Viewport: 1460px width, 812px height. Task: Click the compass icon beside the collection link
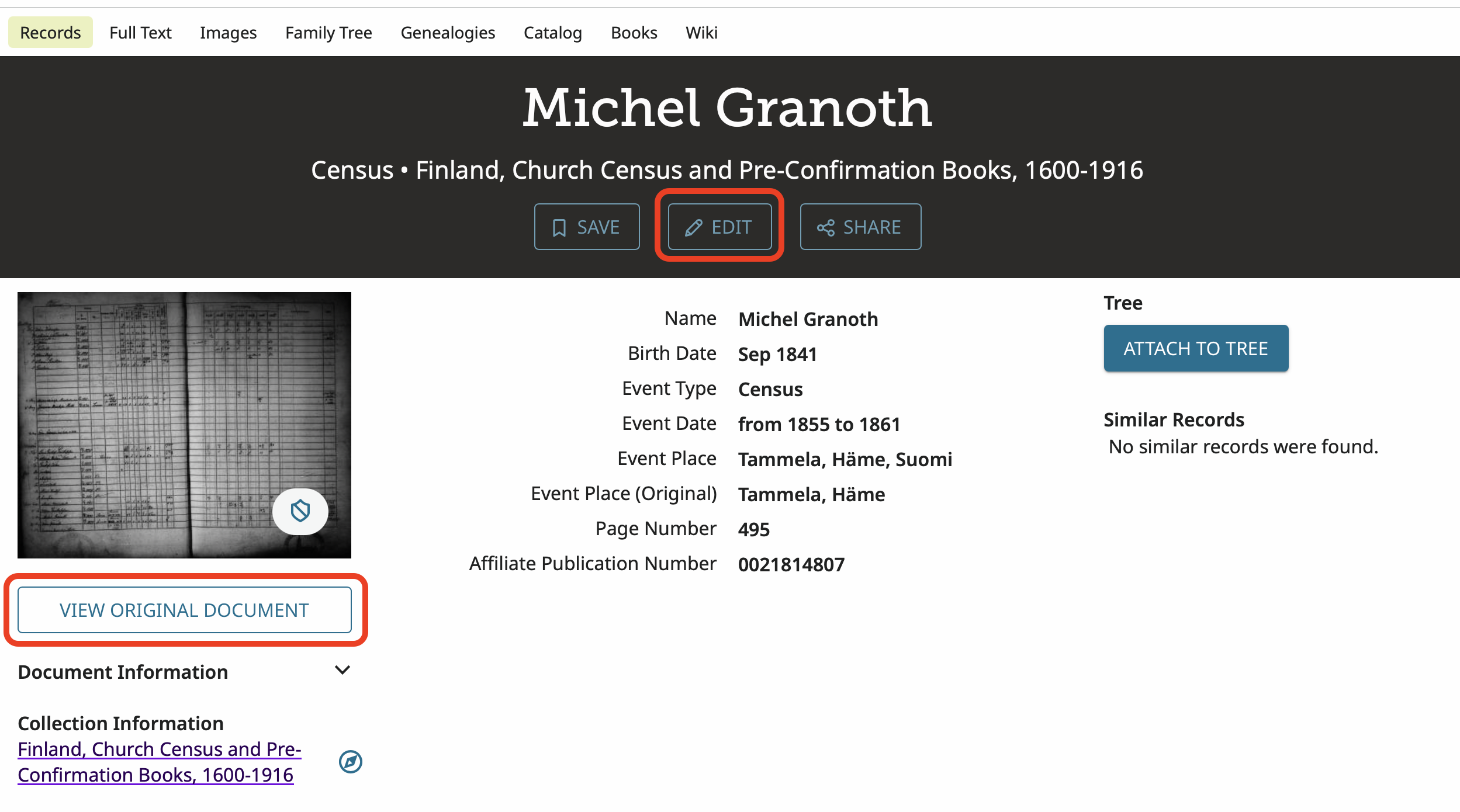pos(350,761)
